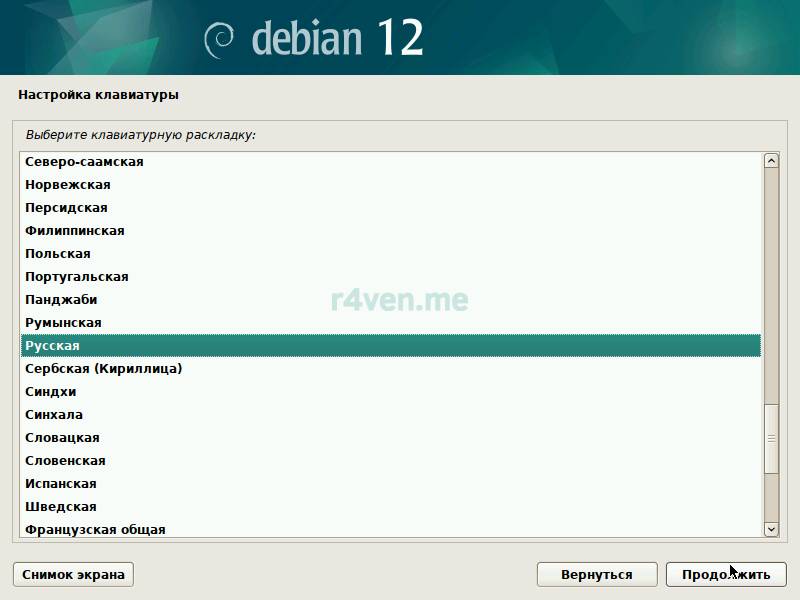Choose the Португальская layout
This screenshot has height=600, width=800.
pyautogui.click(x=77, y=277)
